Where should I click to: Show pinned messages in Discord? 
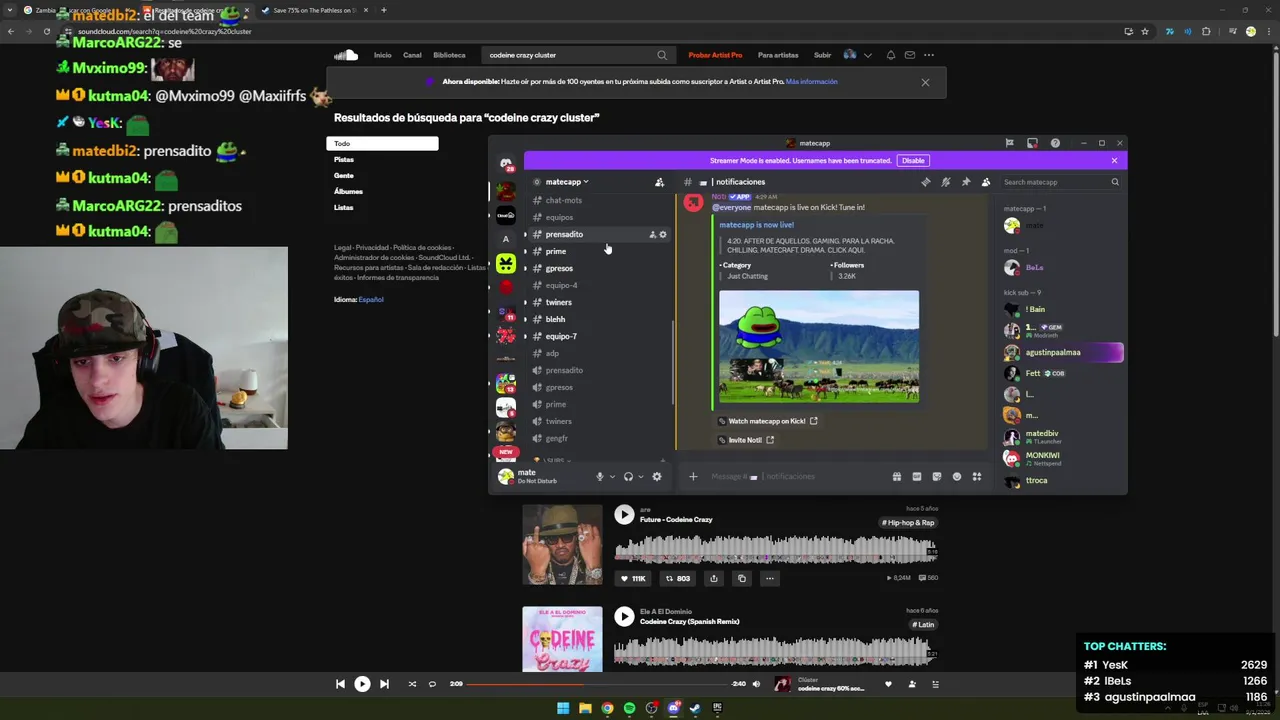[x=965, y=182]
